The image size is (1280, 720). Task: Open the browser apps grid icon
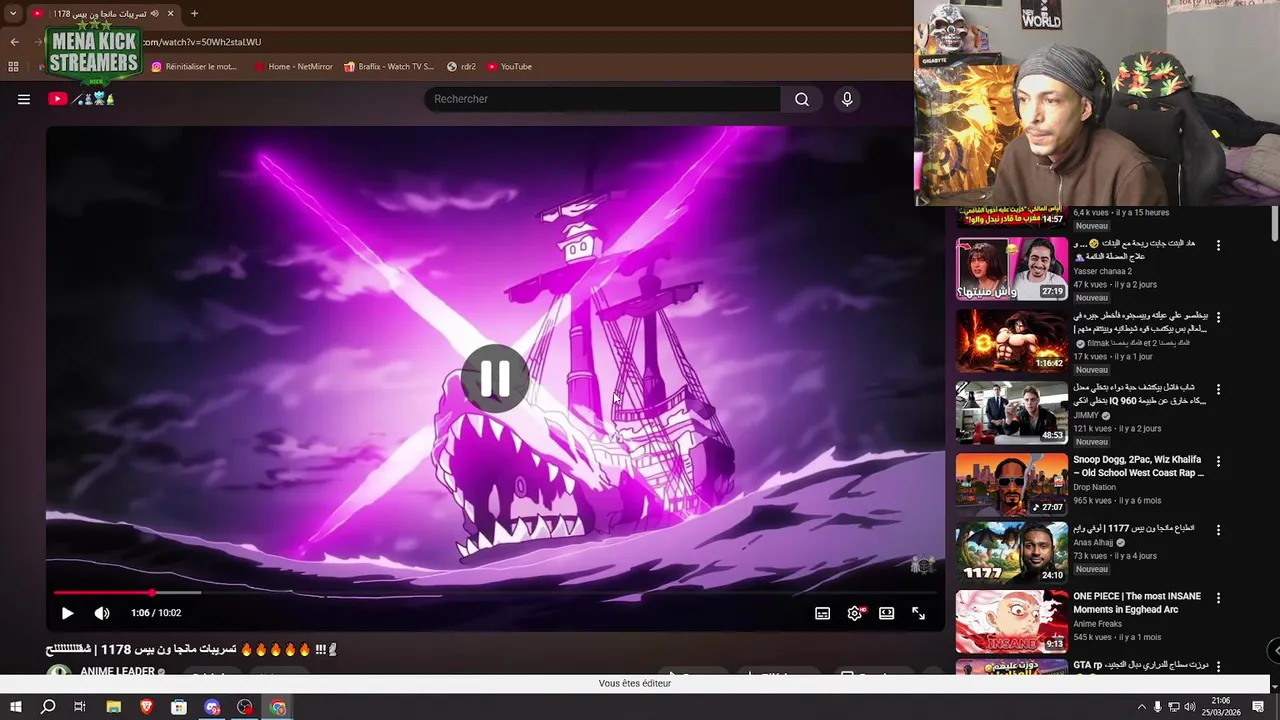(13, 67)
